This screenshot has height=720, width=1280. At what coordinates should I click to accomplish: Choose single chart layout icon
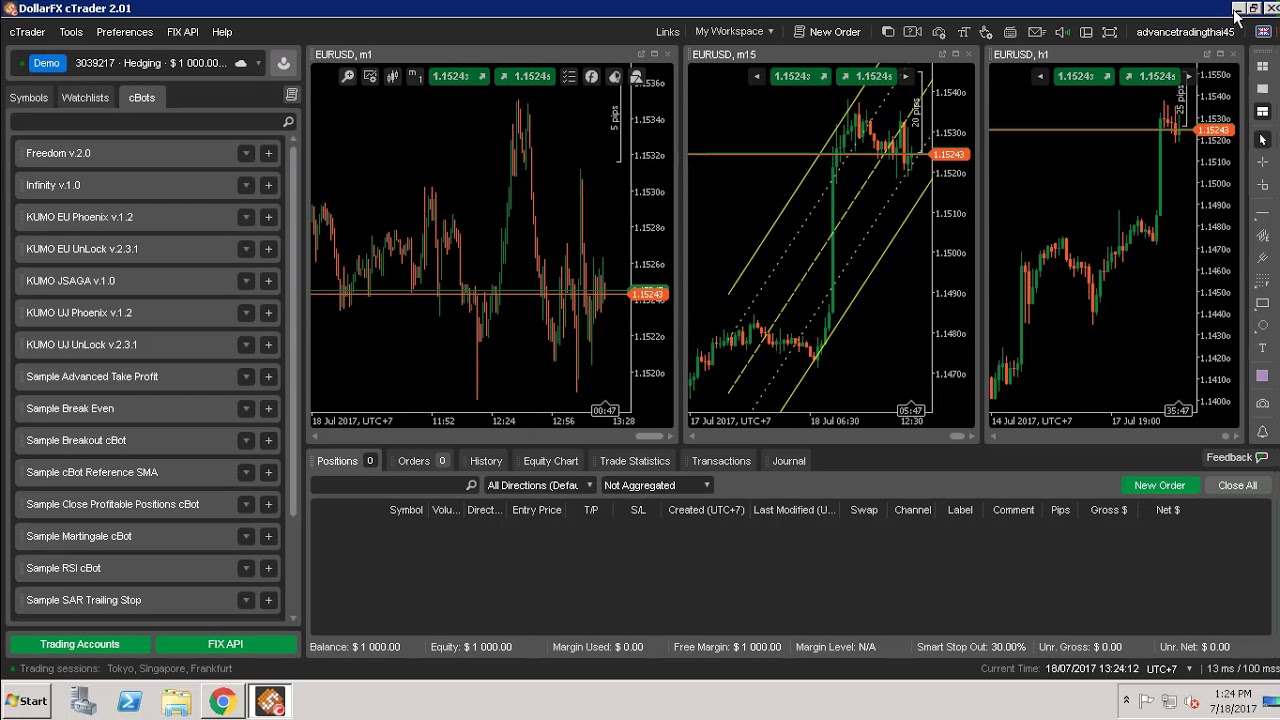[x=1263, y=89]
